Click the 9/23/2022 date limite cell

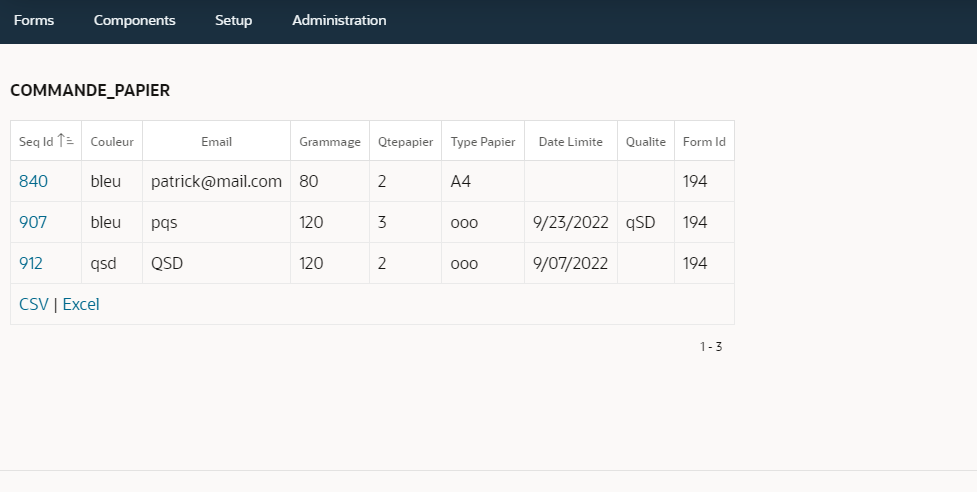pyautogui.click(x=571, y=222)
